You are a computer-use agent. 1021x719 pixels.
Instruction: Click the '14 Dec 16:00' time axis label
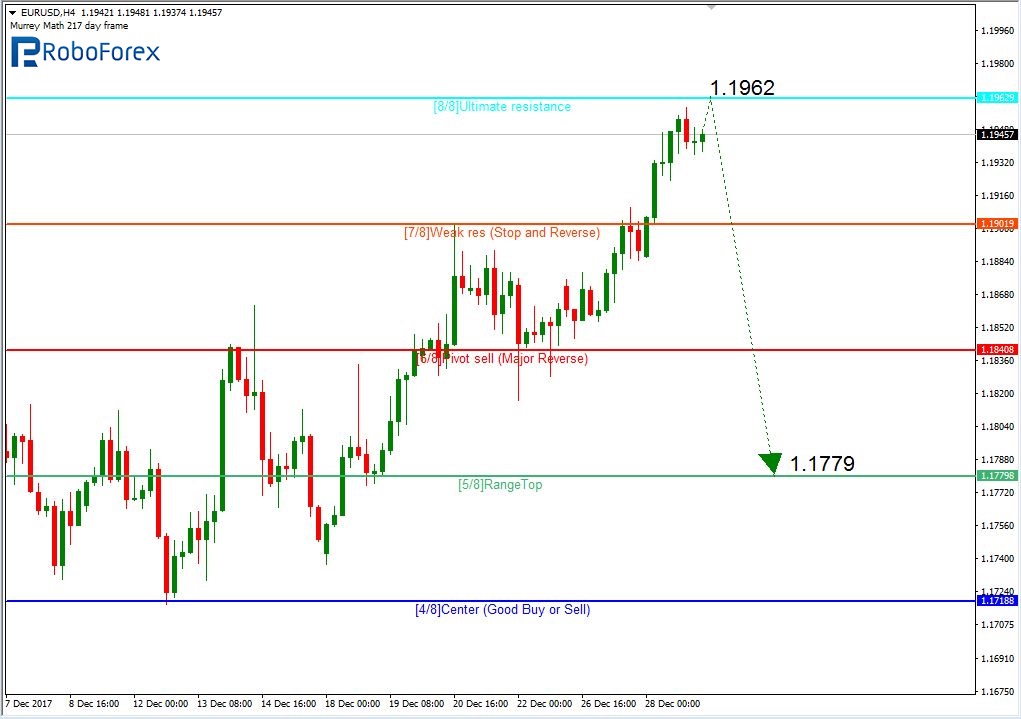(x=288, y=704)
